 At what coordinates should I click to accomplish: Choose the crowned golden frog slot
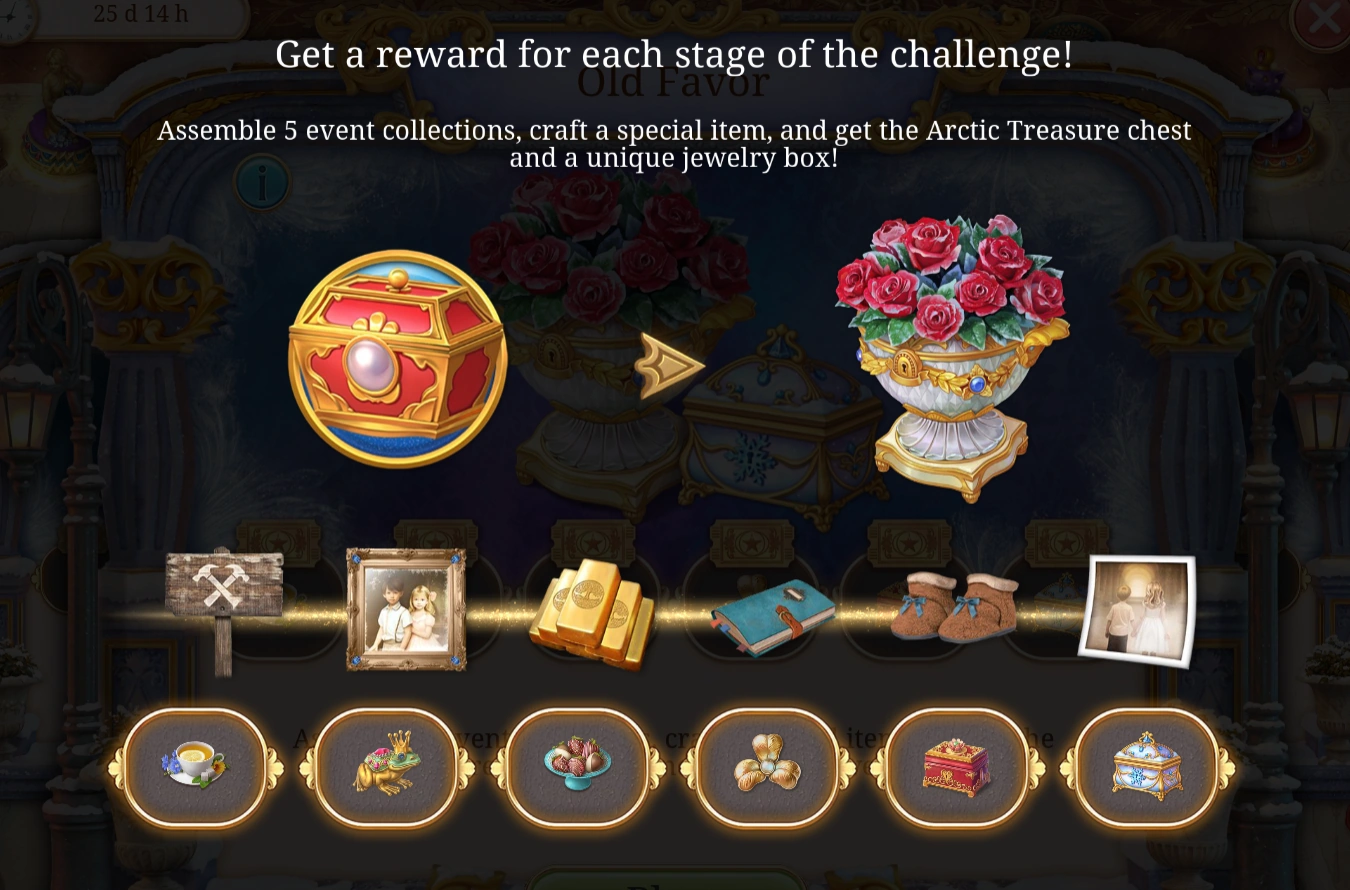point(386,767)
